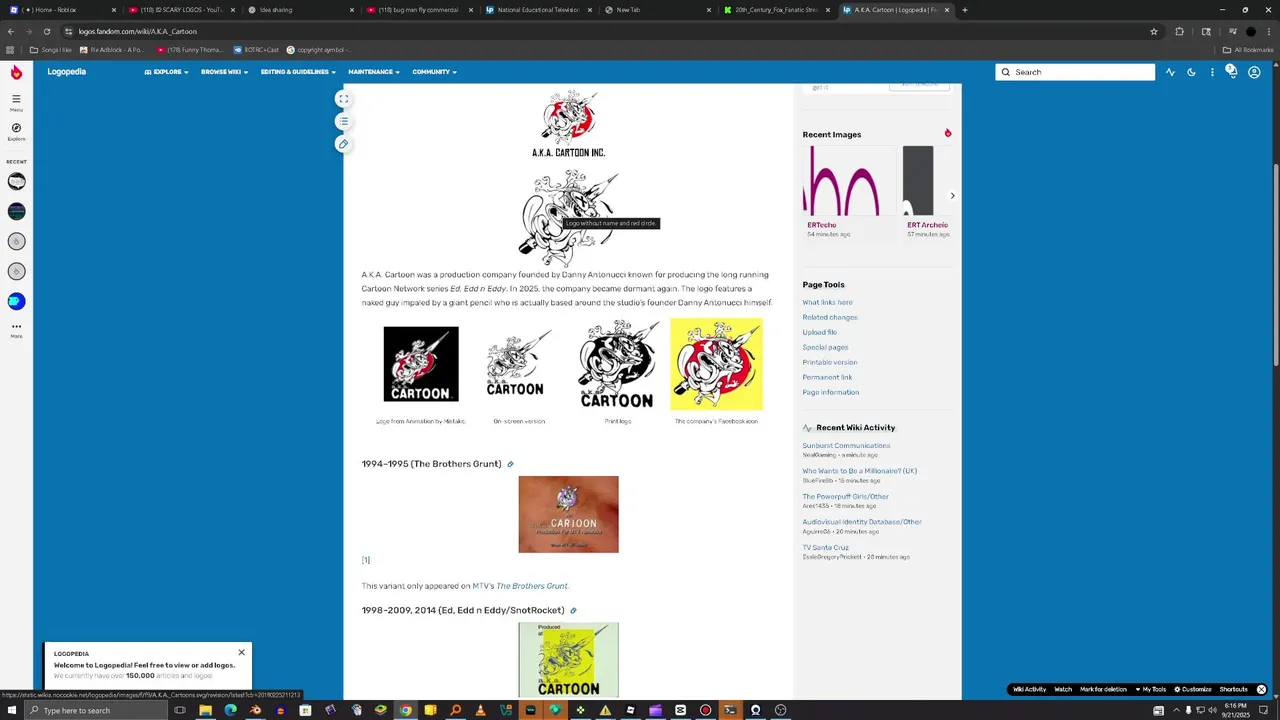Screen dimensions: 1280x720
Task: Open Printable version link
Action: (830, 362)
